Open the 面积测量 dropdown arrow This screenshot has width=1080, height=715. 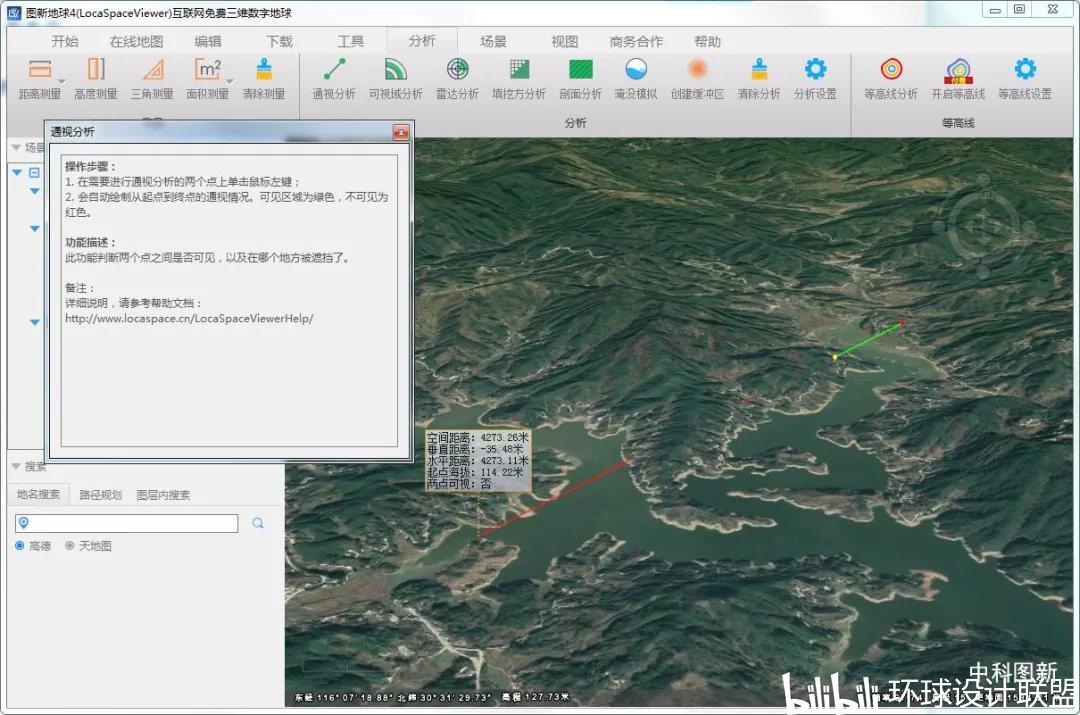pyautogui.click(x=230, y=81)
